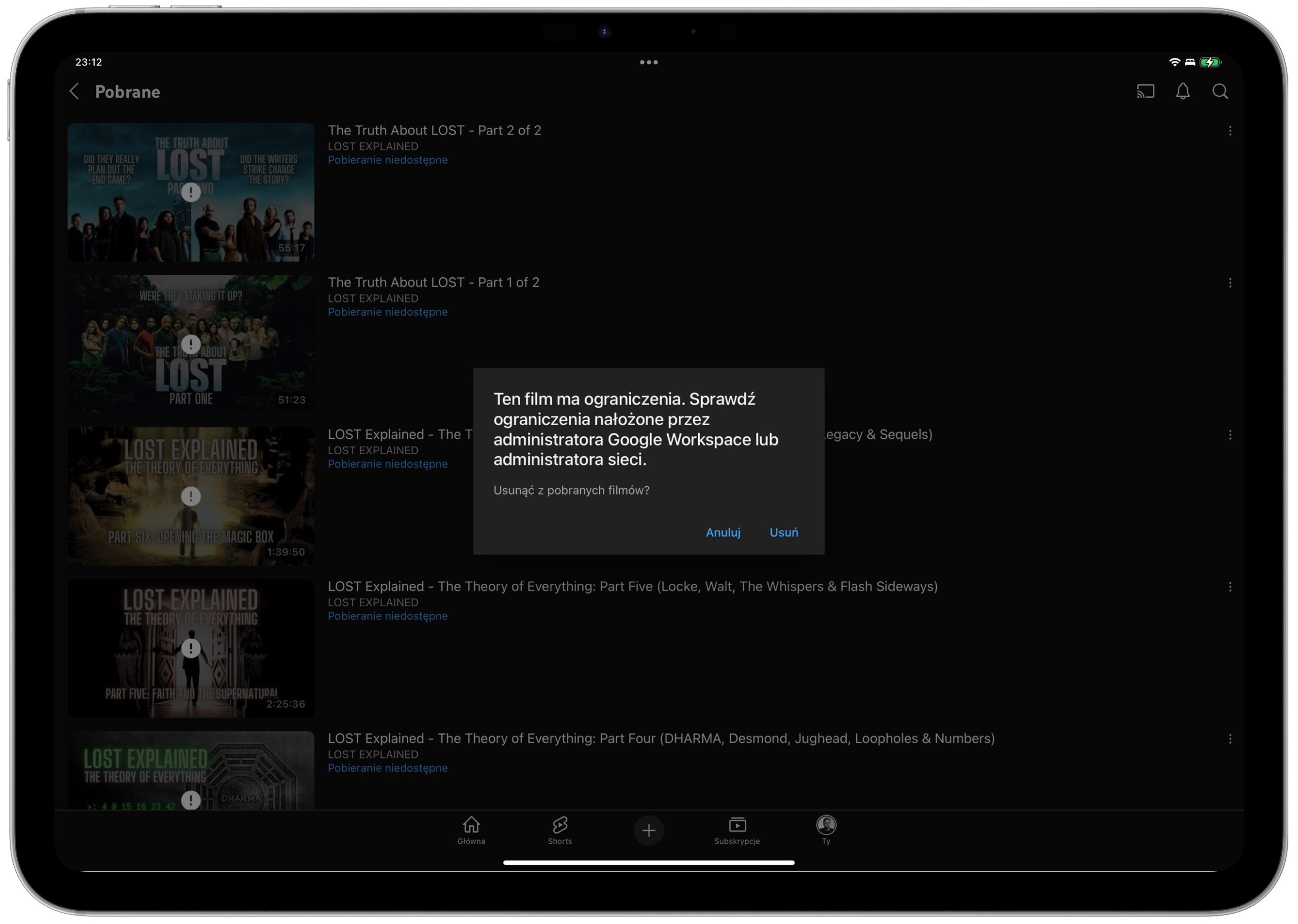Tap LOST EXPLAINED channel under Part 2 of 2
The width and height of the screenshot is (1298, 924).
(373, 146)
